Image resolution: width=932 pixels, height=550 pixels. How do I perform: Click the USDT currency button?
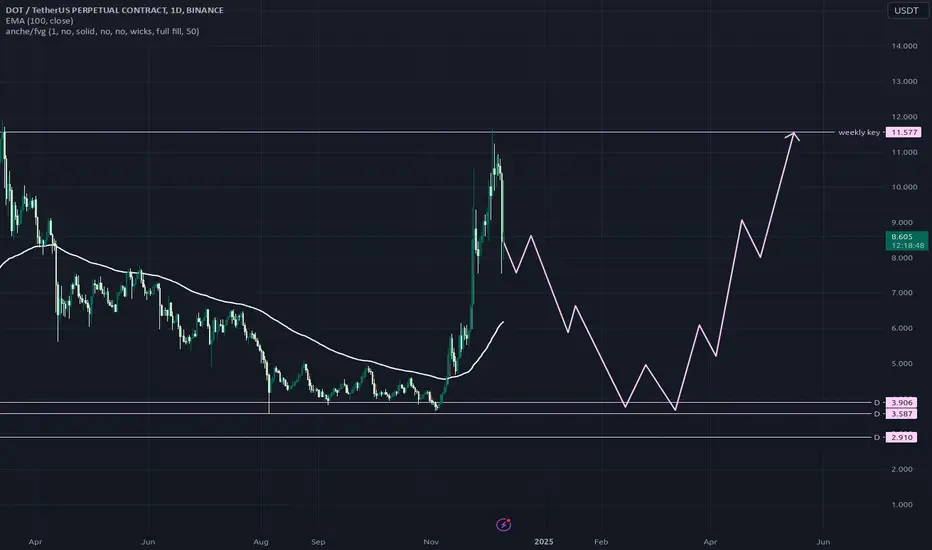907,10
